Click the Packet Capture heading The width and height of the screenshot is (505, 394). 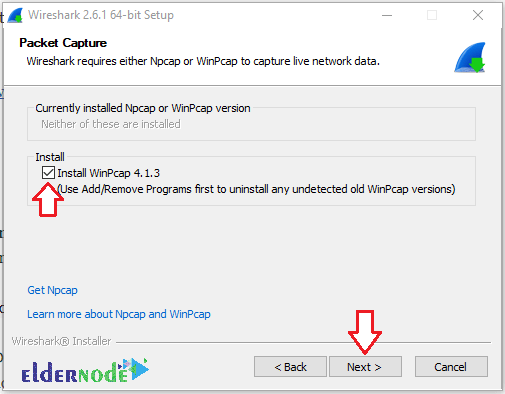(63, 43)
